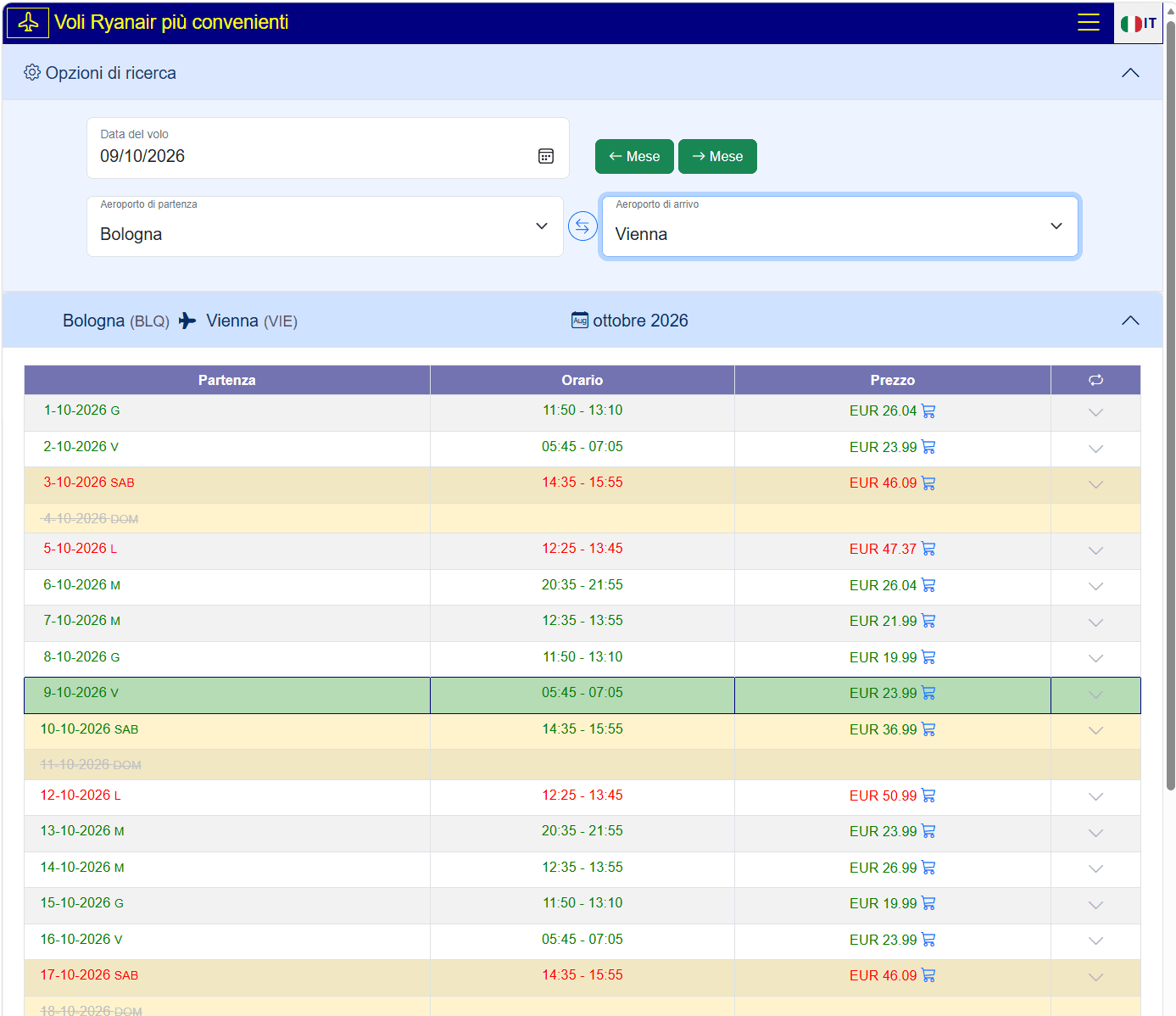Click price EUR 19.99 on 8-10-2026

click(883, 657)
